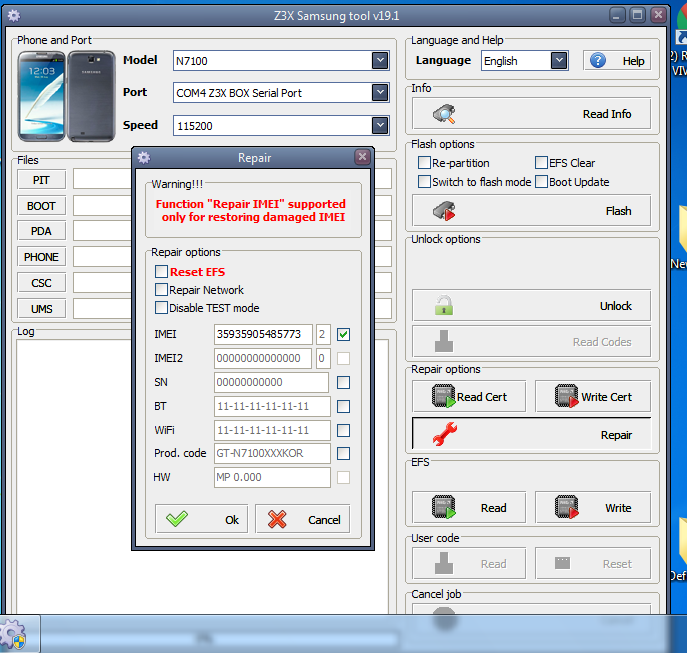Enable the Re-partition flash option
The width and height of the screenshot is (687, 653).
tap(424, 163)
